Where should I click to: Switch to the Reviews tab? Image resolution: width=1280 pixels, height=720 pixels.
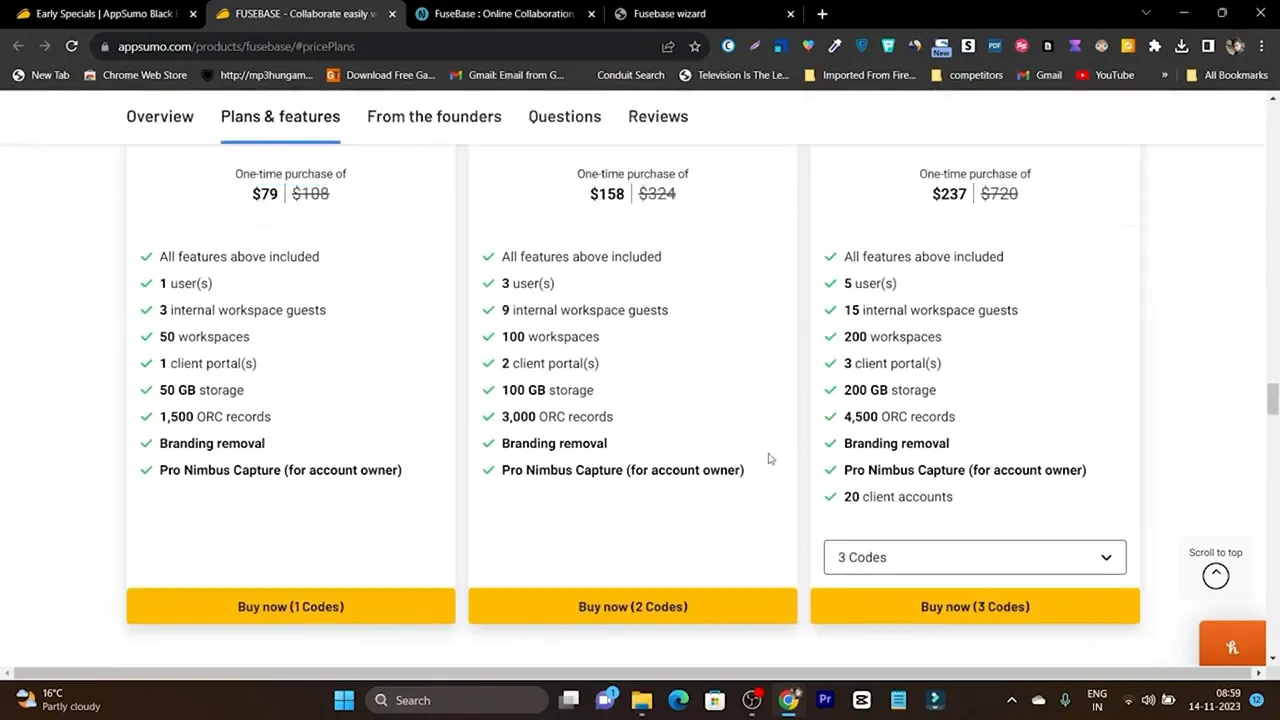click(x=658, y=116)
